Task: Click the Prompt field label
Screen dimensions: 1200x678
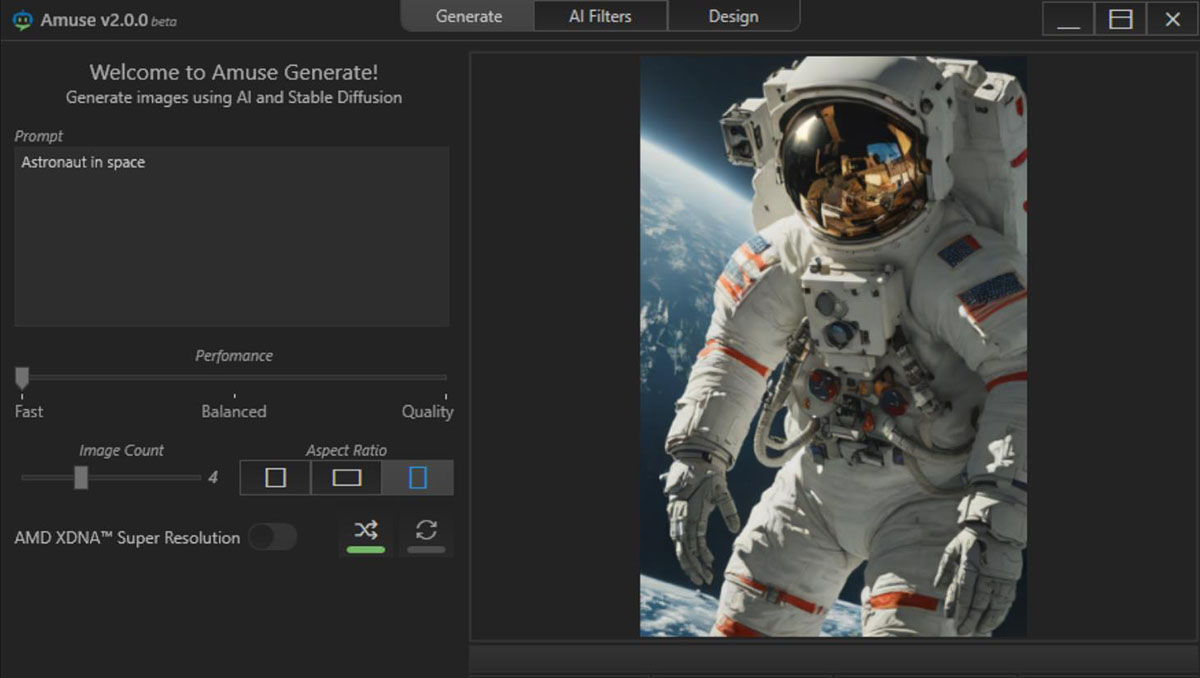Action: coord(39,136)
